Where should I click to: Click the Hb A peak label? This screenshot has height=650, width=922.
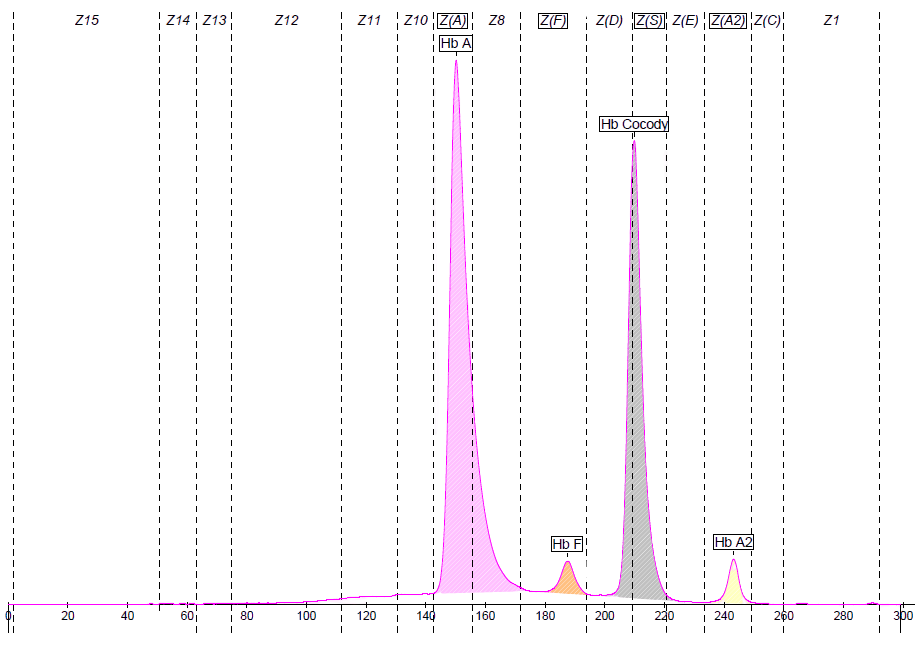pos(455,44)
